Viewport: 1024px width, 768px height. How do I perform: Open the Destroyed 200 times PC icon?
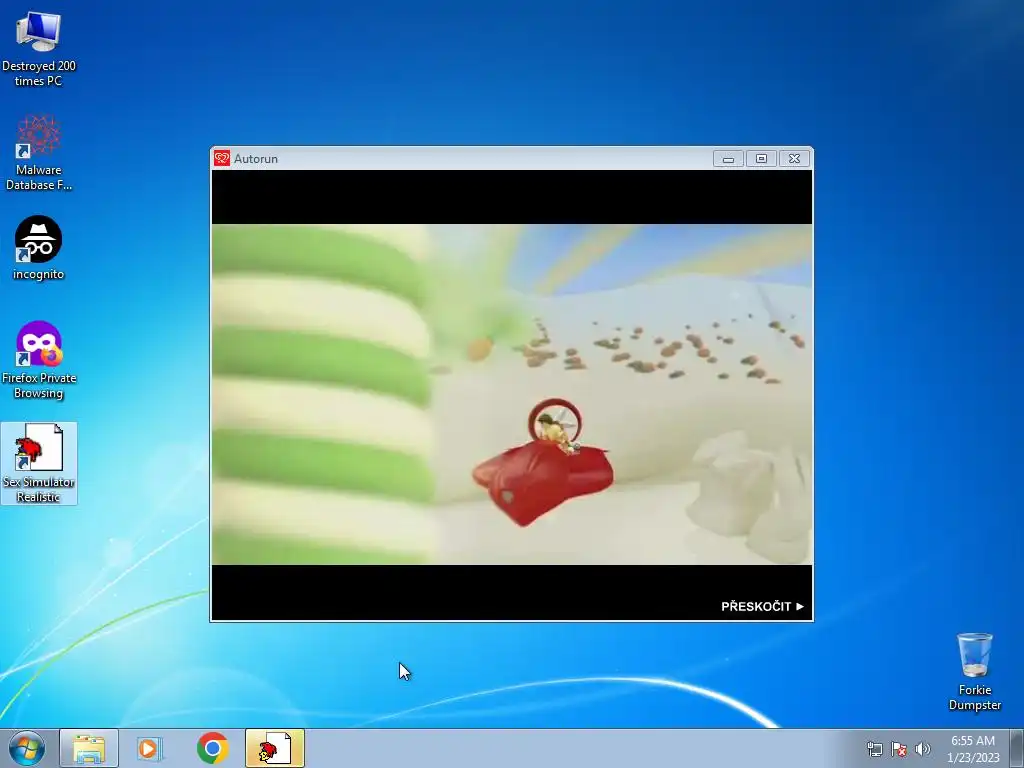point(39,49)
